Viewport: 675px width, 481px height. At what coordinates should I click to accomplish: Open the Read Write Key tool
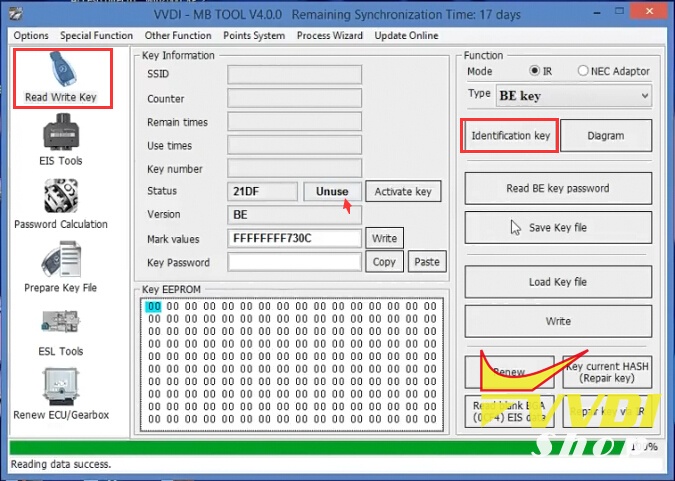[63, 78]
